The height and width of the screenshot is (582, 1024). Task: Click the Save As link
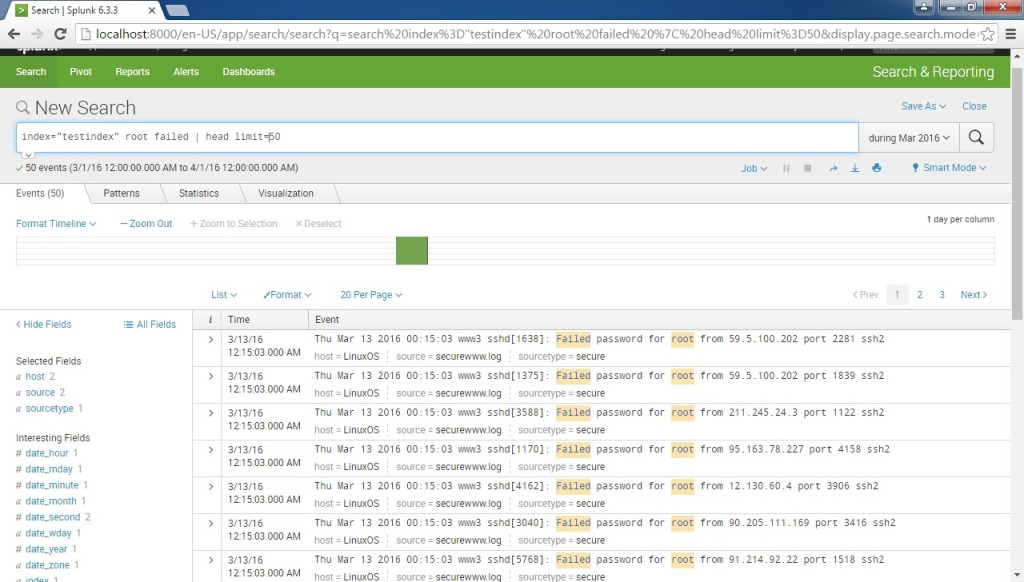coord(919,106)
